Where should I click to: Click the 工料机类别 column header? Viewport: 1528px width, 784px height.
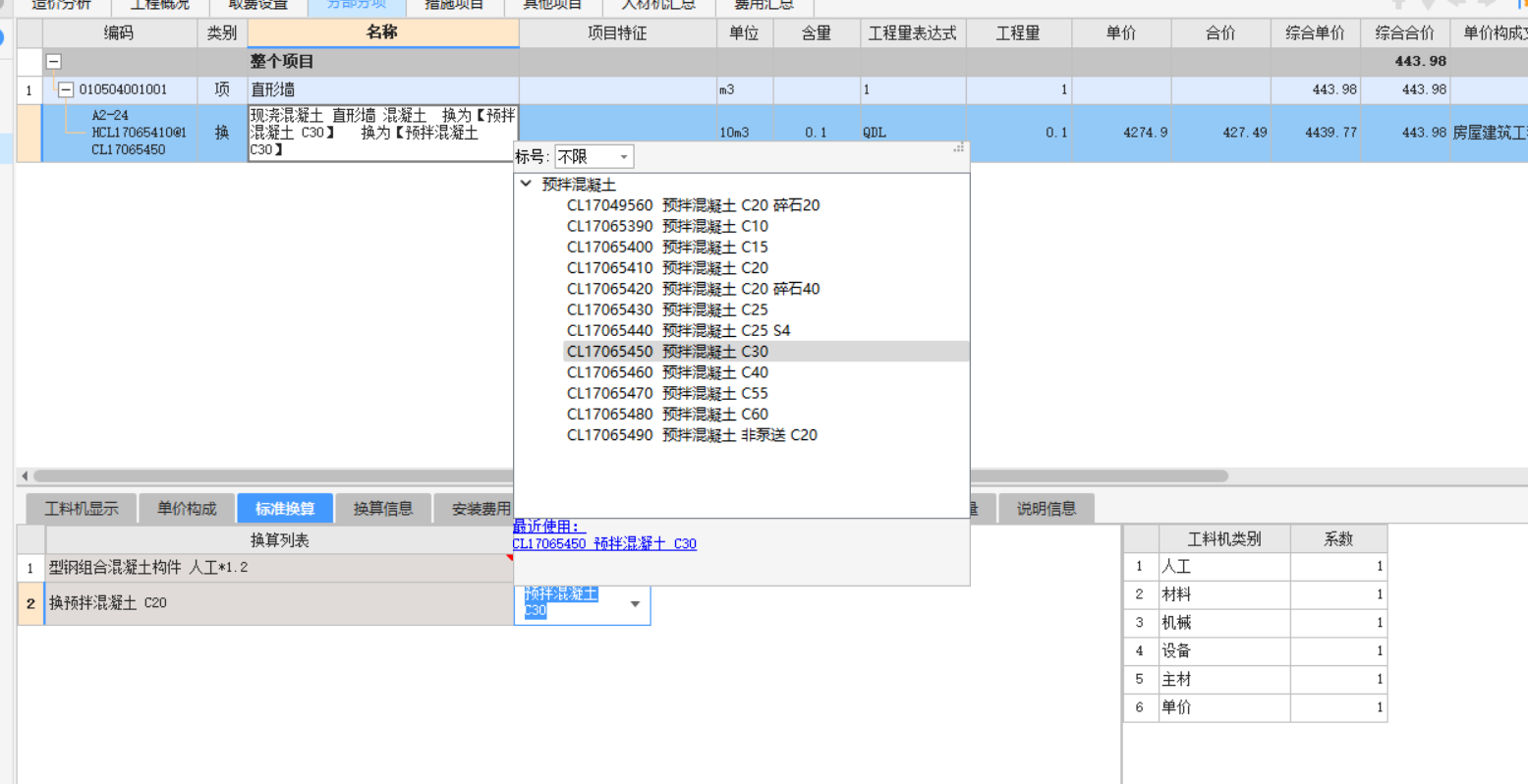point(1224,538)
